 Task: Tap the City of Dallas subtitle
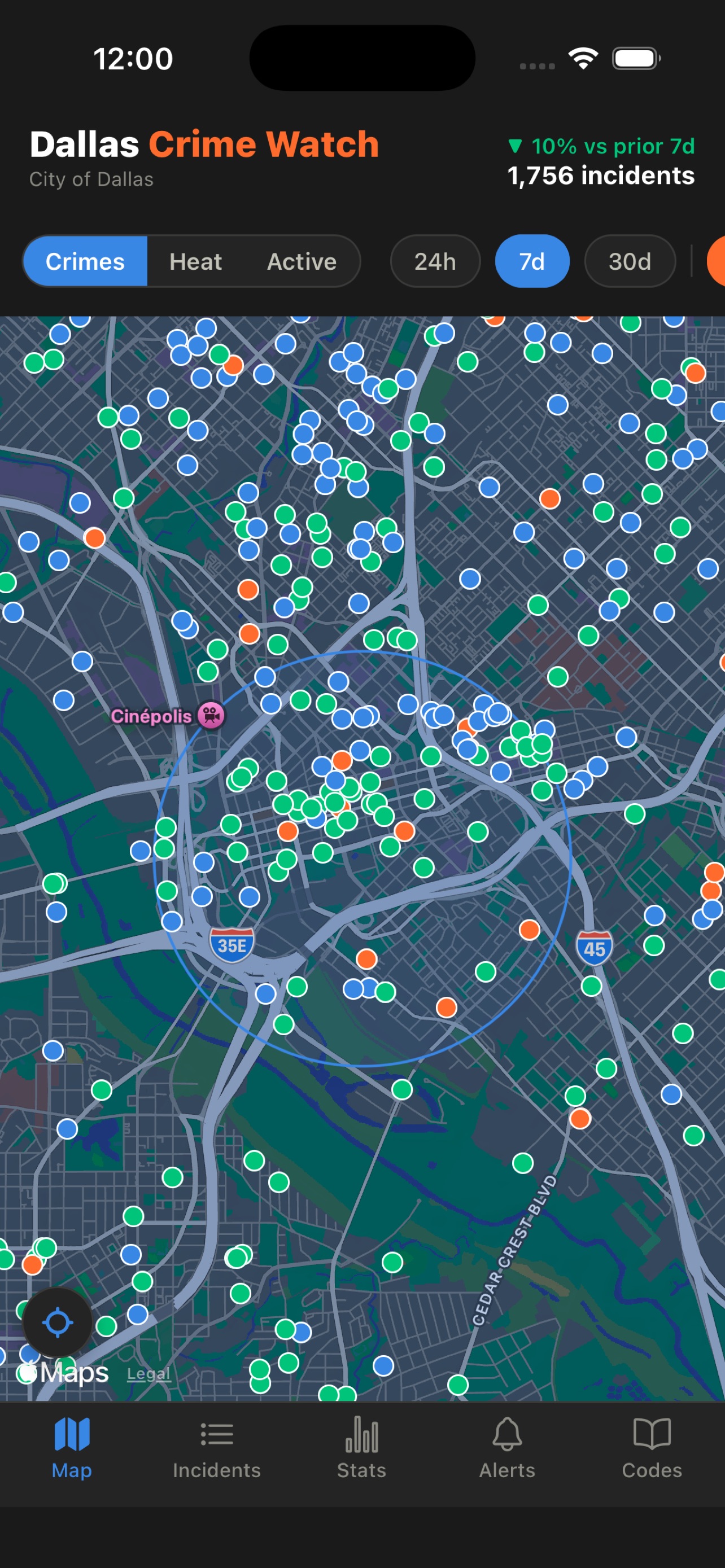tap(91, 179)
